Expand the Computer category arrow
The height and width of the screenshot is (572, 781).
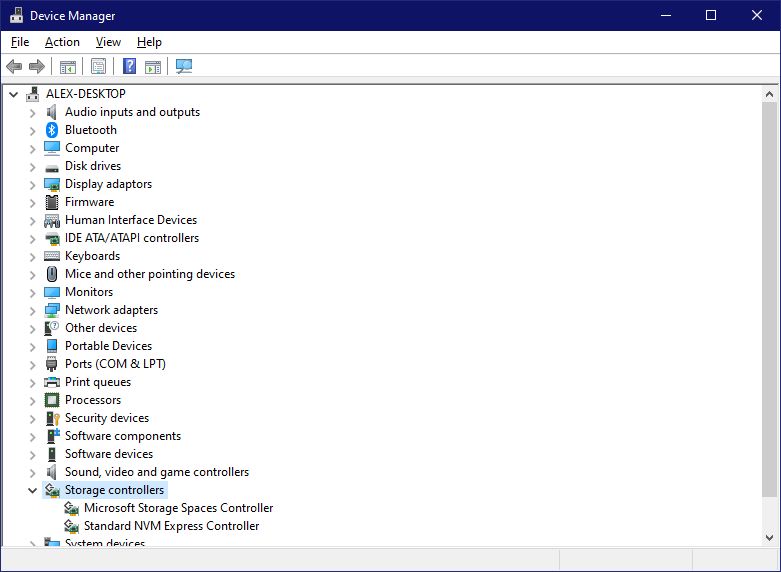pyautogui.click(x=32, y=149)
